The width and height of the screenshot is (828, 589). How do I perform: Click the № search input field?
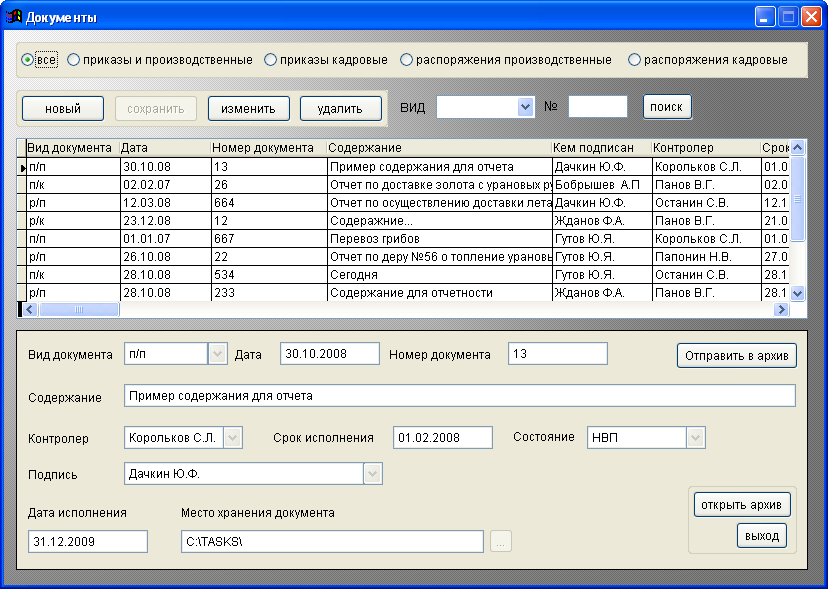597,107
